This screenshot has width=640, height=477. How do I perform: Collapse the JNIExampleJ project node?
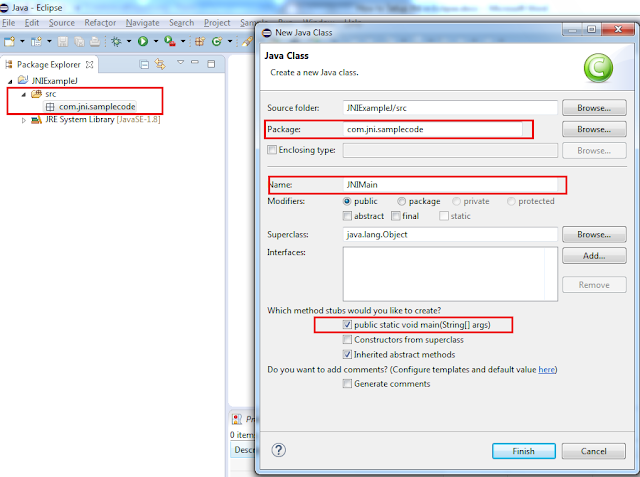pyautogui.click(x=10, y=81)
